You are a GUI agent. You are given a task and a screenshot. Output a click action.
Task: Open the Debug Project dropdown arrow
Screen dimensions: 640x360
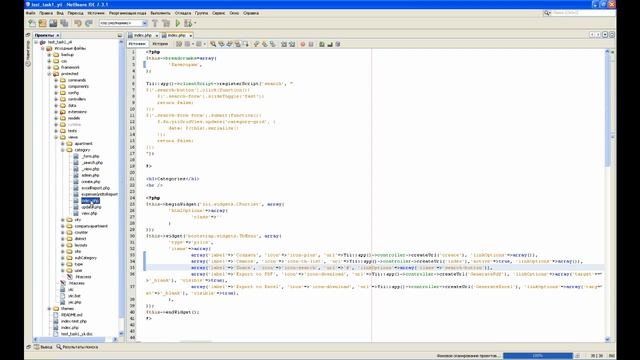[195, 23]
